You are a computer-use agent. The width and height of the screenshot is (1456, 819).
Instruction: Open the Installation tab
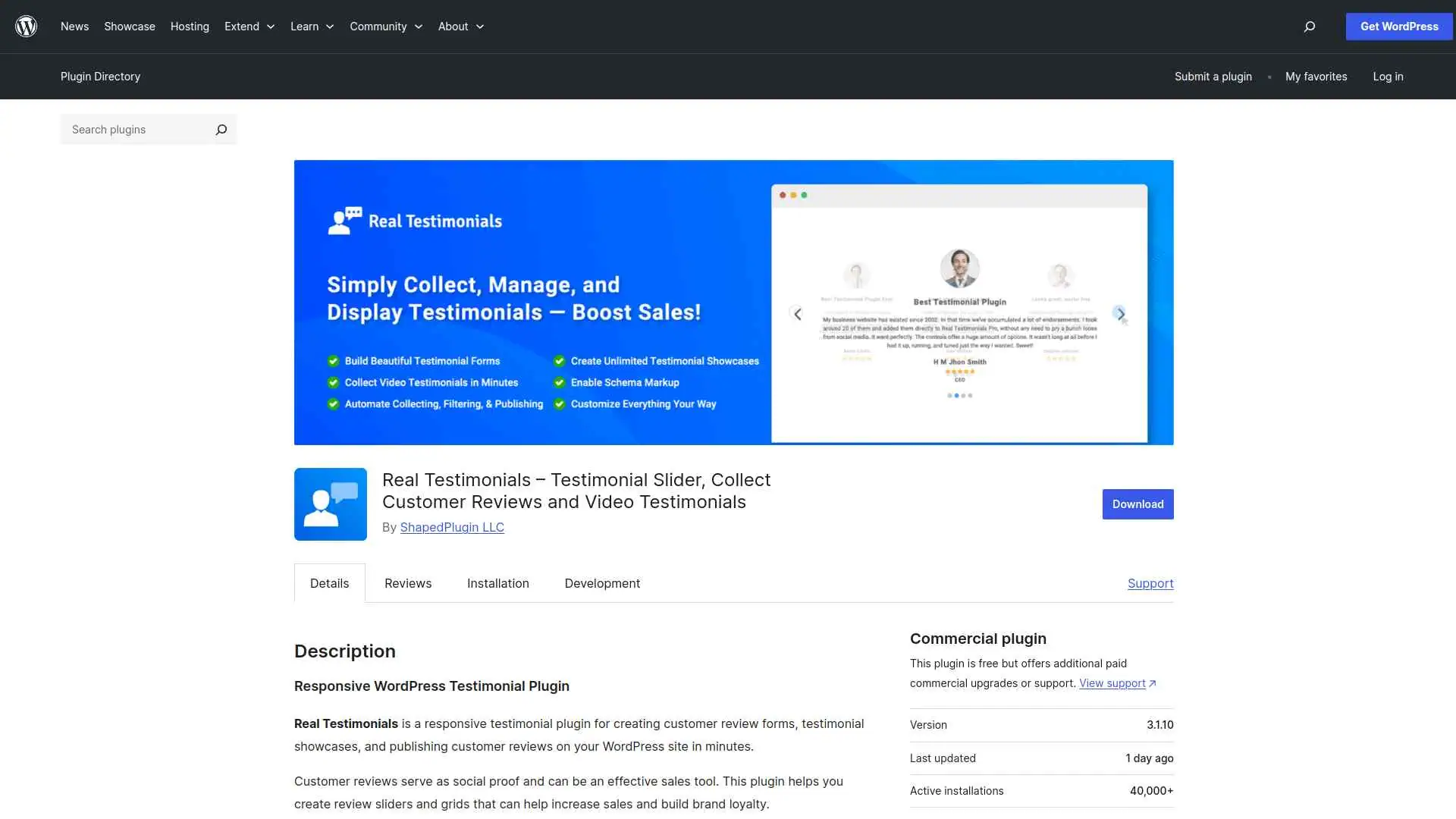click(x=497, y=583)
